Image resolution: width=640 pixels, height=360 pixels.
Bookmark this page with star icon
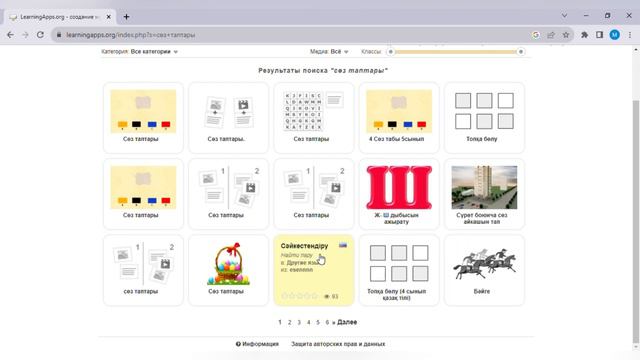[566, 35]
